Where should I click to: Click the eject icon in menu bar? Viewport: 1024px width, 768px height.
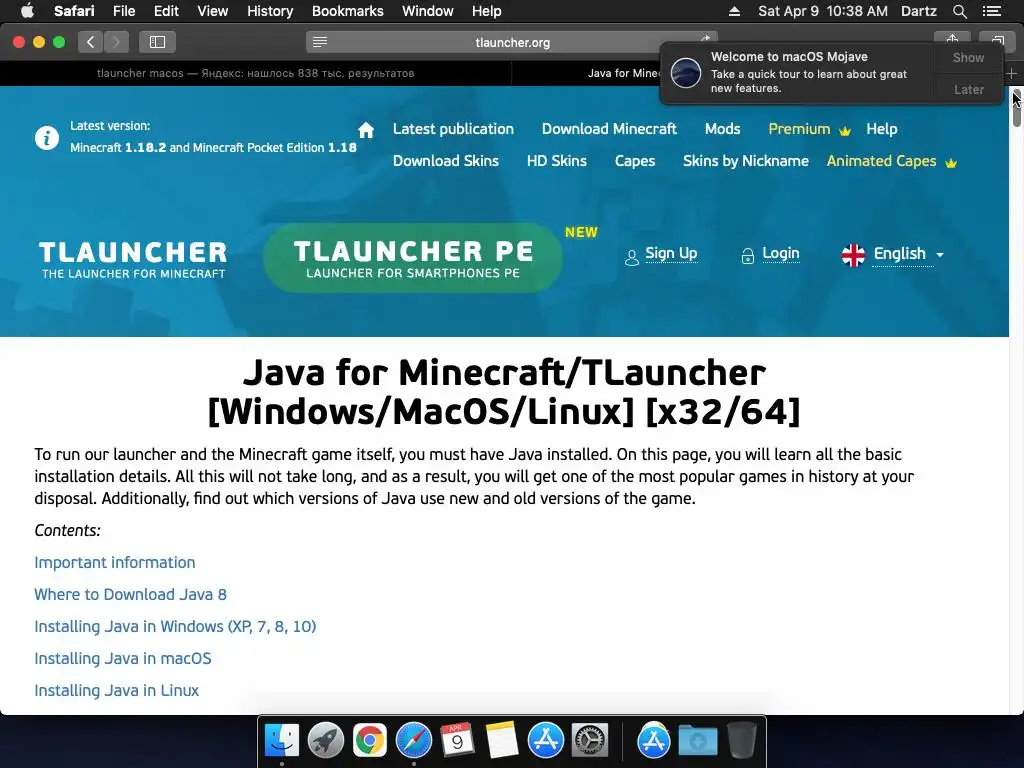[x=734, y=11]
